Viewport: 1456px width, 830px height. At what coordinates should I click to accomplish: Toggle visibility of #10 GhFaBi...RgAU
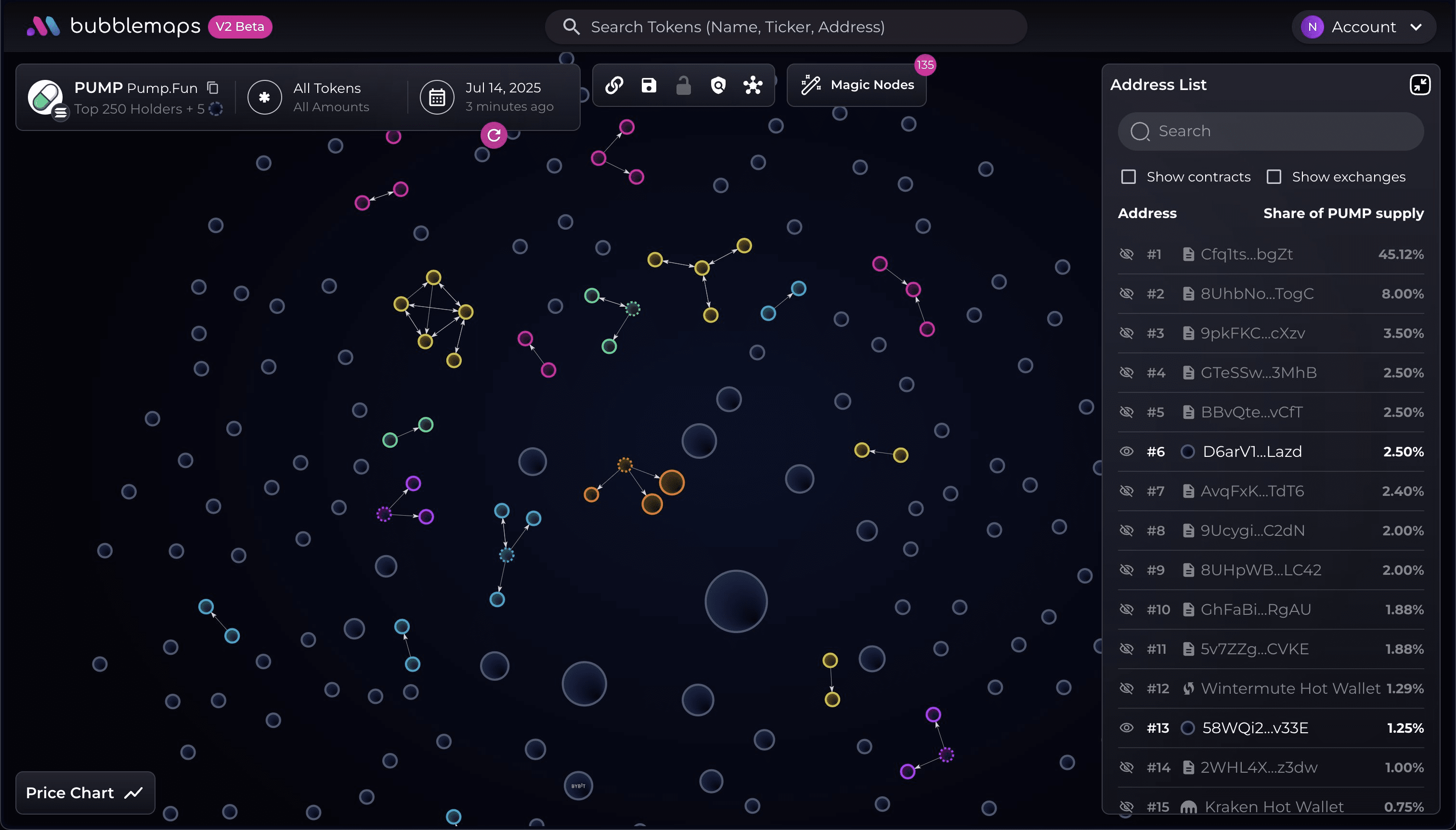click(1127, 610)
